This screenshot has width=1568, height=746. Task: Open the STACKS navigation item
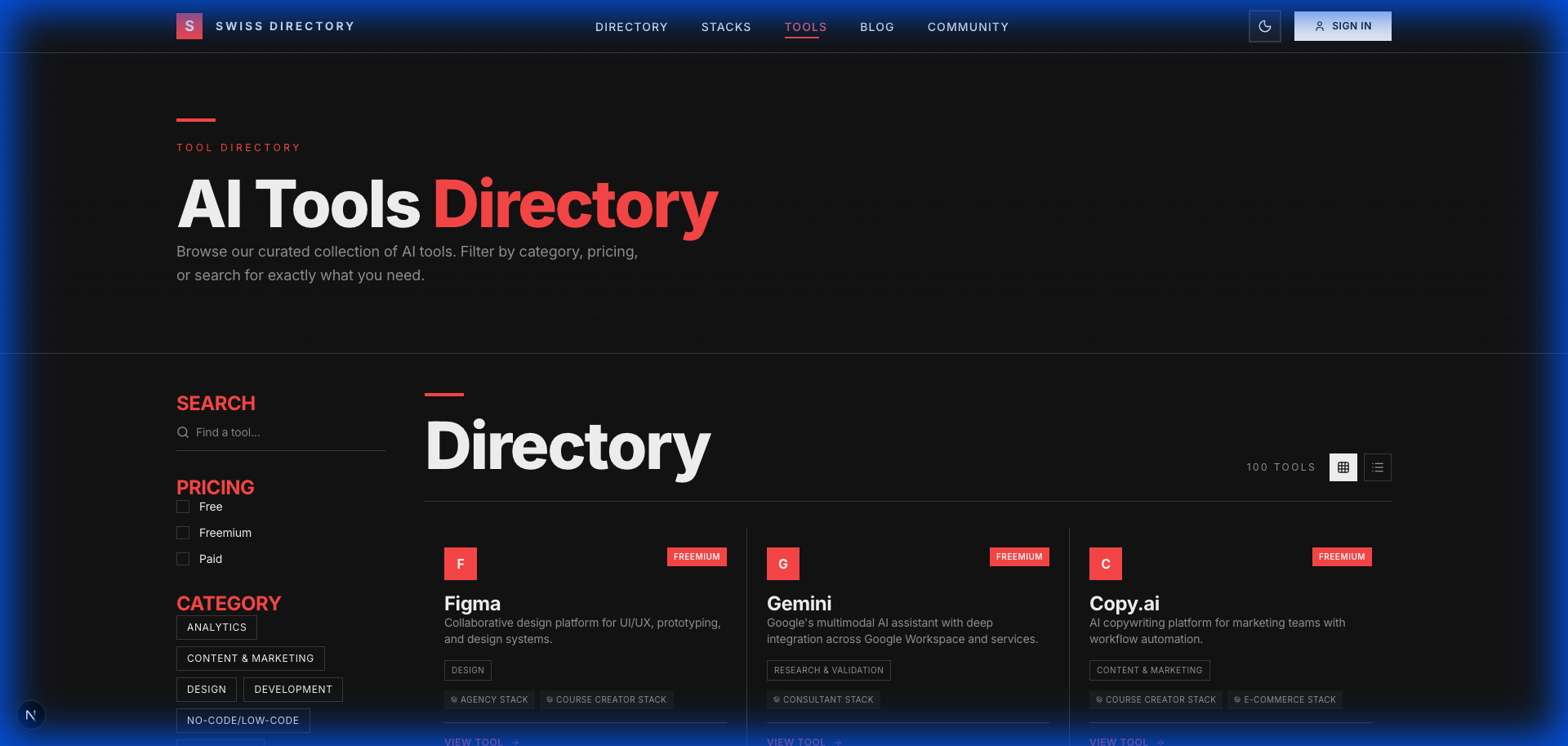(x=726, y=26)
